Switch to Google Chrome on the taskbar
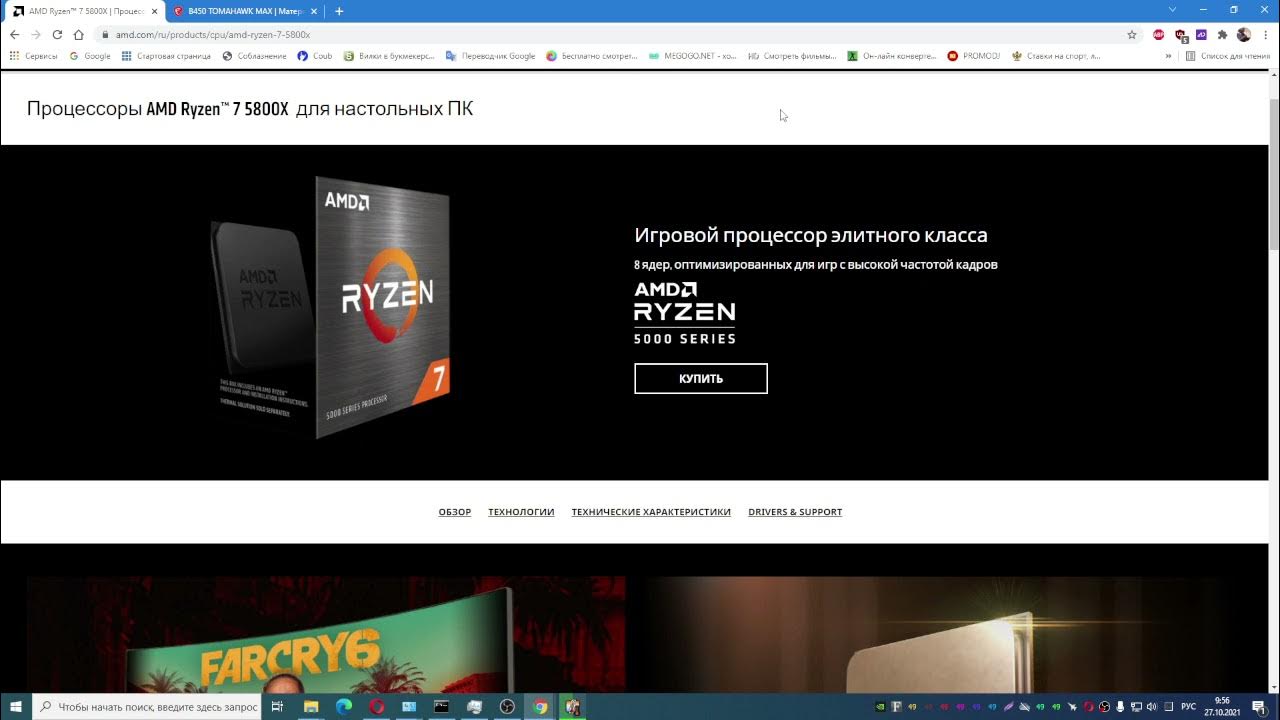Screen dimensions: 1280x720 (x=540, y=706)
